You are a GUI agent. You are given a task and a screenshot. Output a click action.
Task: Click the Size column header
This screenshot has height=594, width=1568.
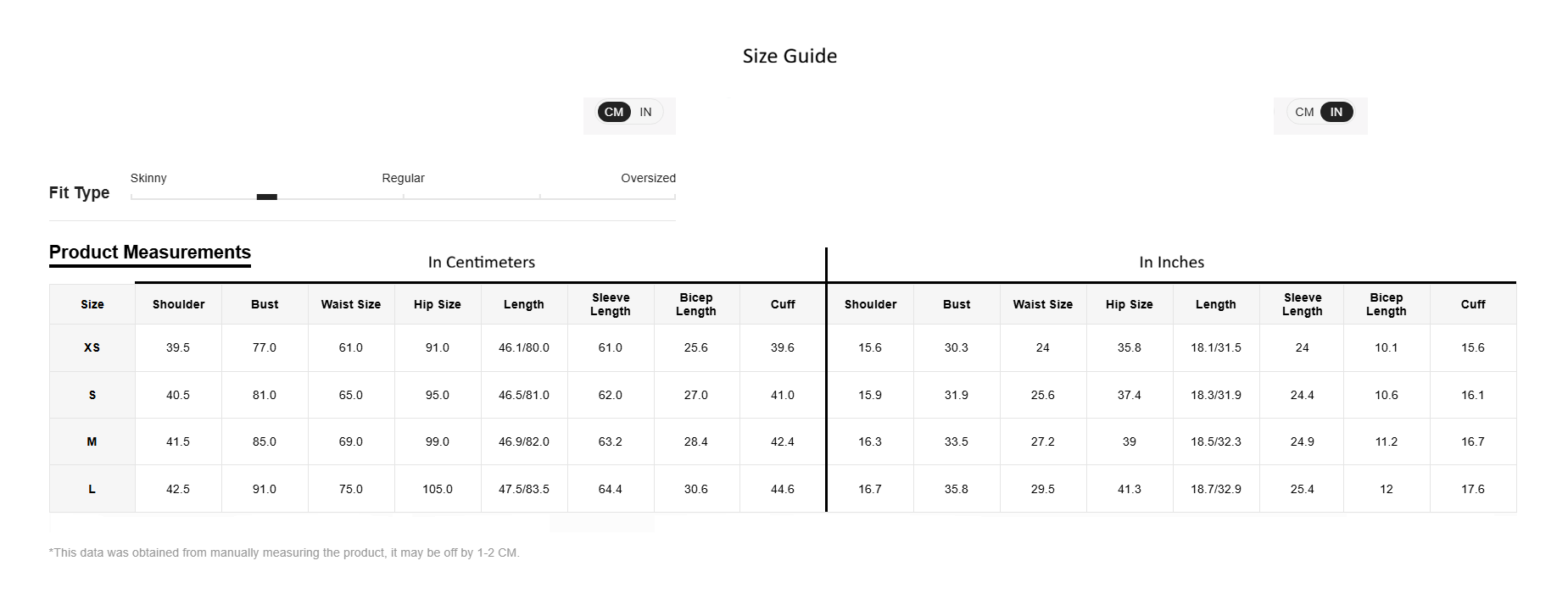click(x=92, y=304)
